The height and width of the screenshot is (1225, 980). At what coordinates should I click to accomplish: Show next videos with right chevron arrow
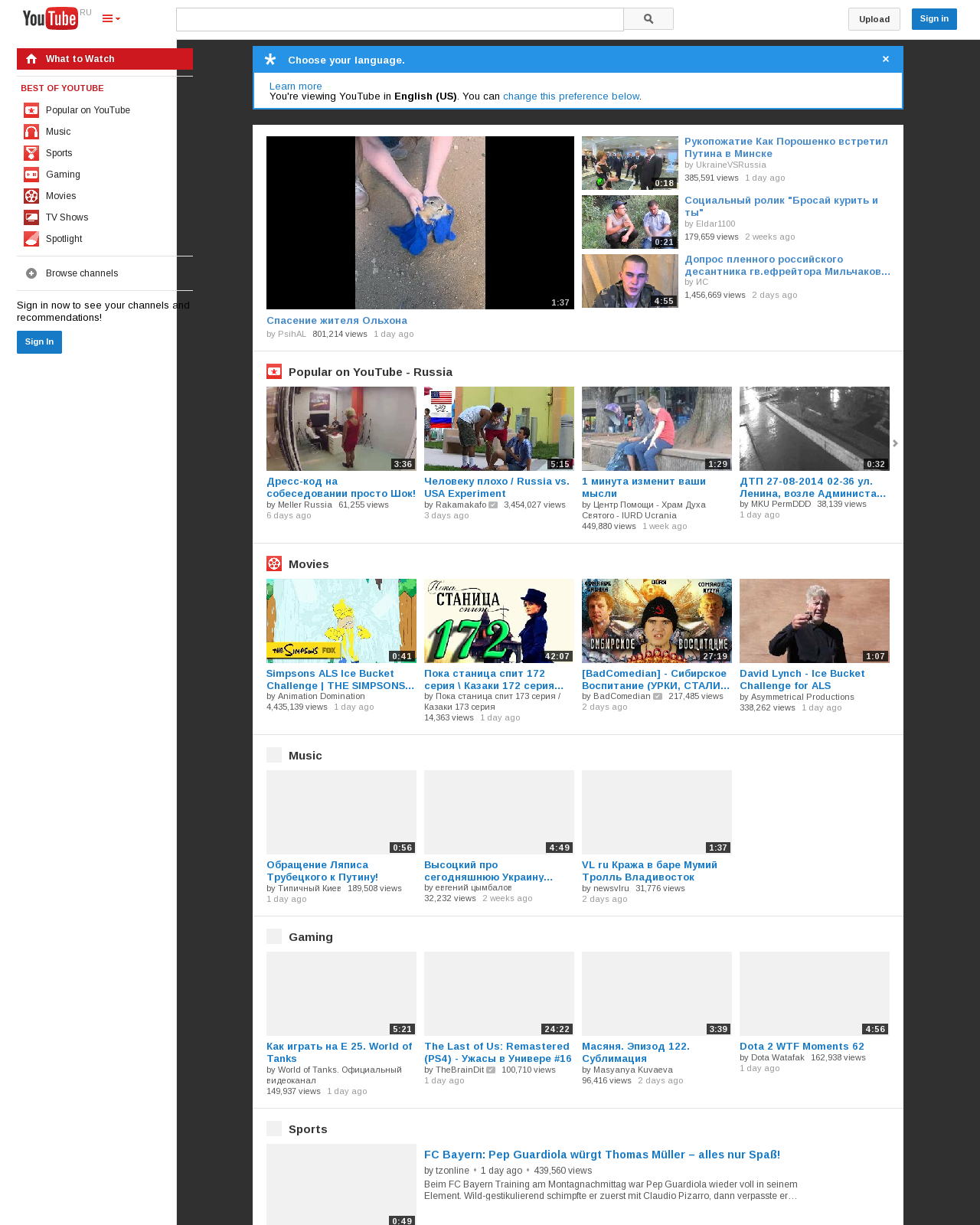[895, 443]
